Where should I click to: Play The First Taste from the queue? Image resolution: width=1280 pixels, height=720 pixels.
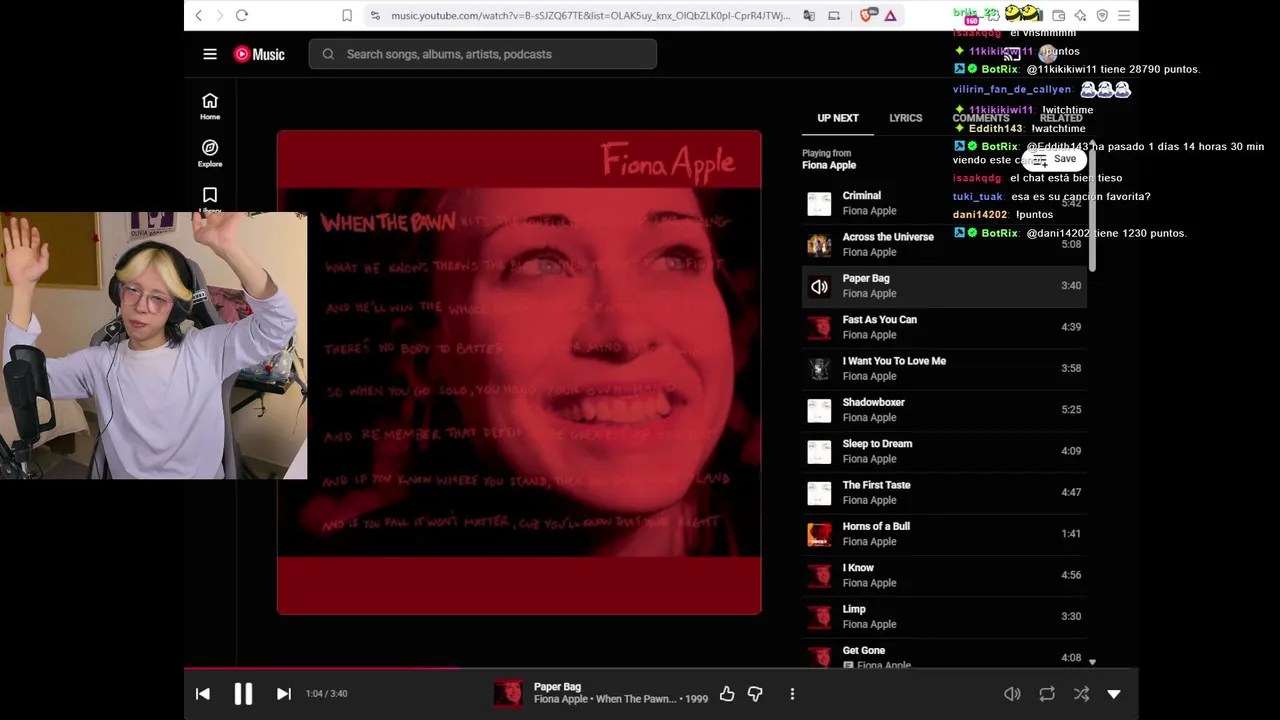[x=943, y=492]
